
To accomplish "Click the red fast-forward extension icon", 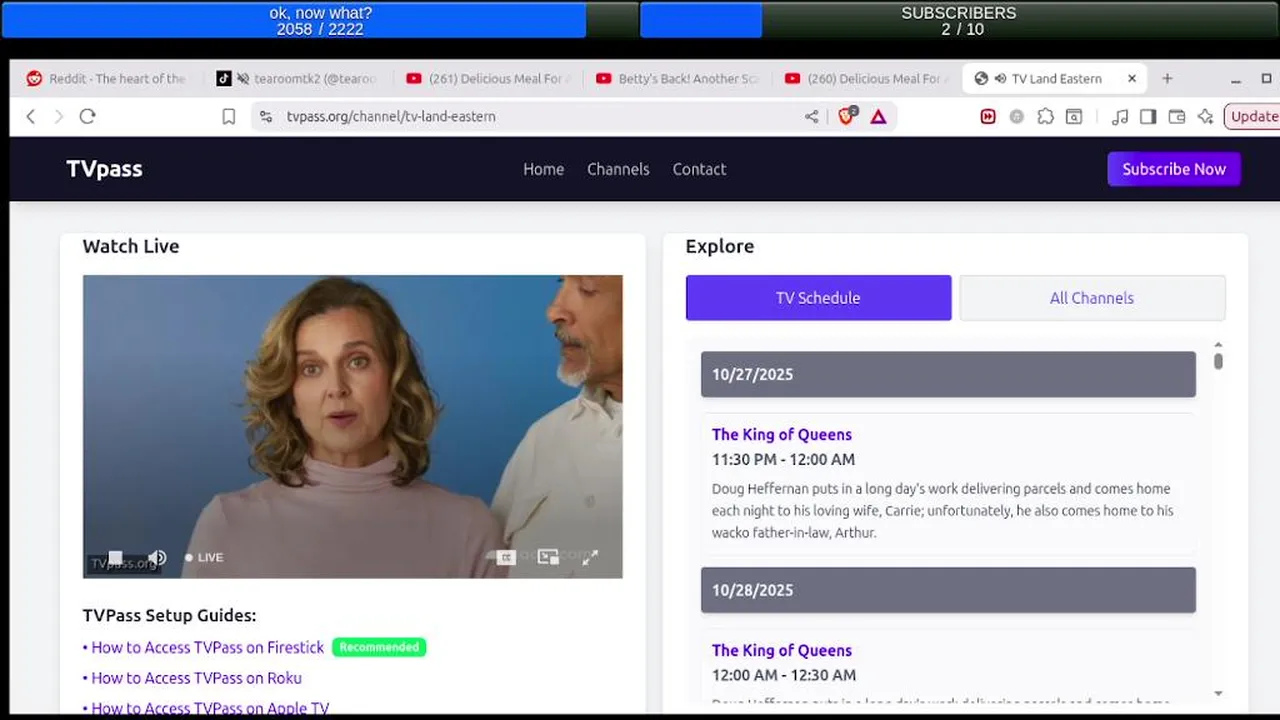I will [x=988, y=116].
